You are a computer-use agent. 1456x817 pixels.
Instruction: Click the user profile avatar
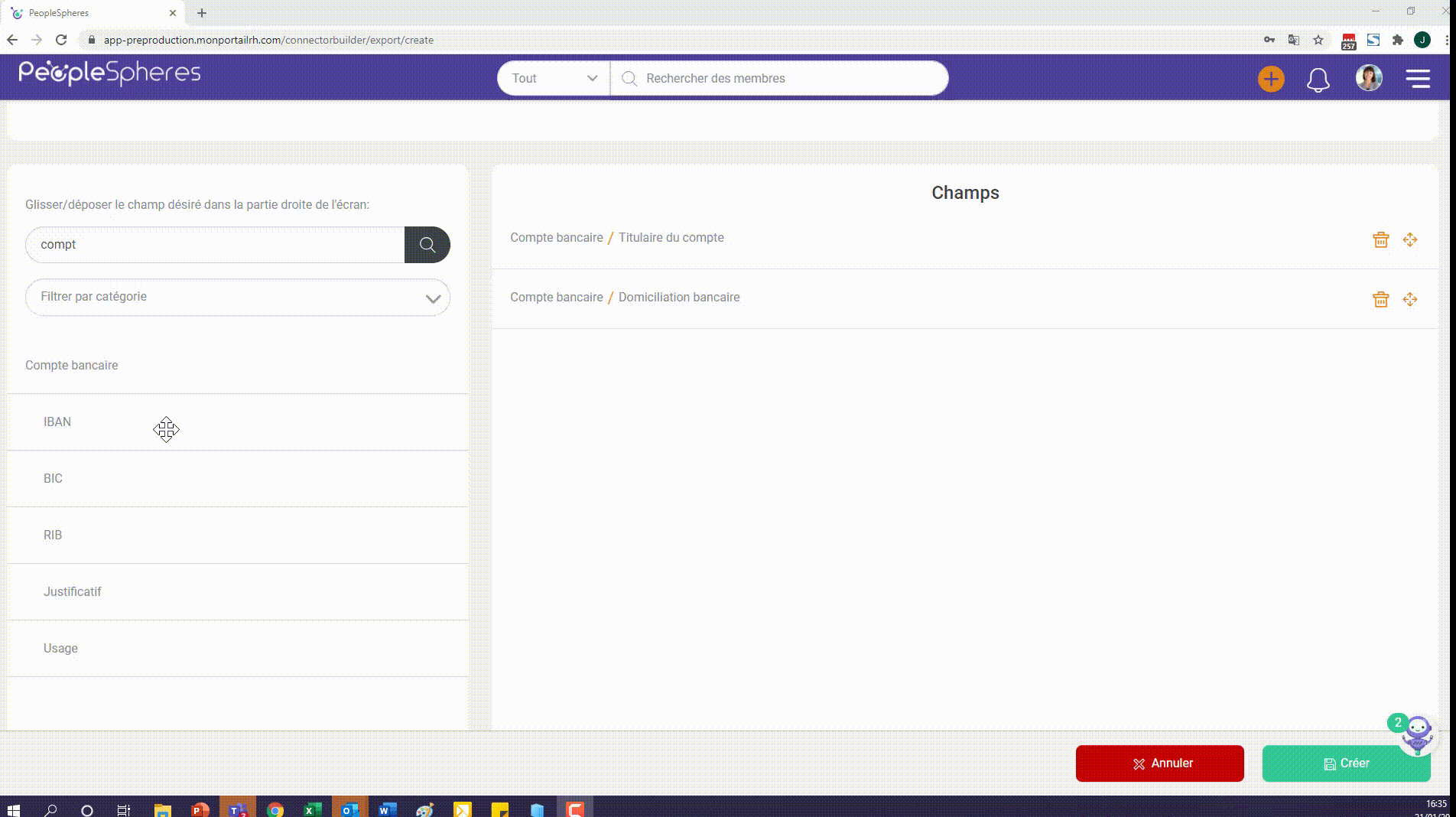[1369, 78]
